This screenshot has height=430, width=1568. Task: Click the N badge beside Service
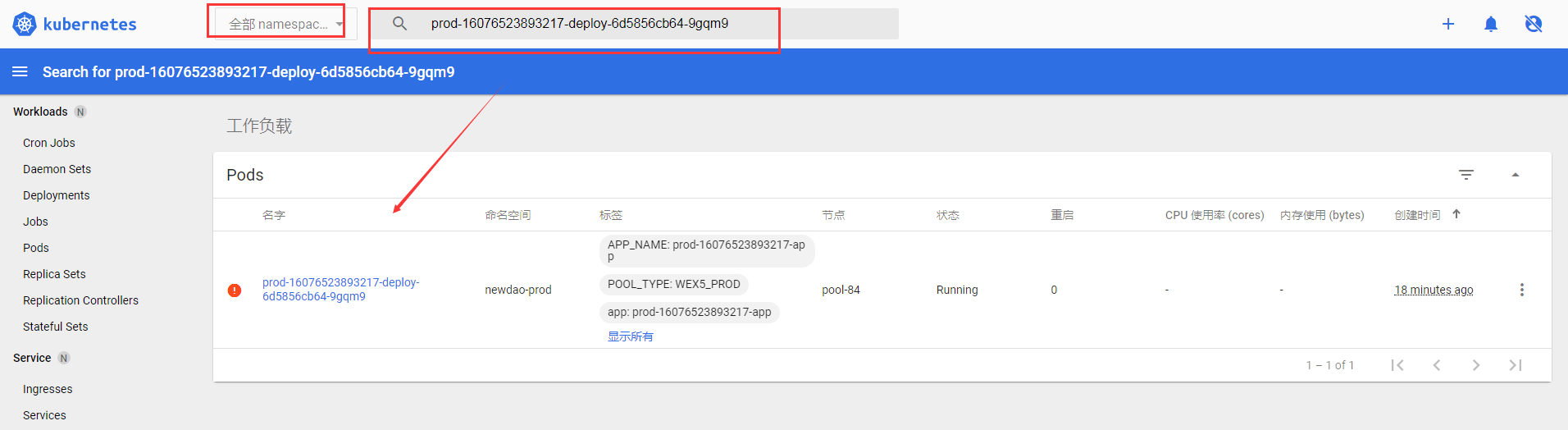[64, 358]
